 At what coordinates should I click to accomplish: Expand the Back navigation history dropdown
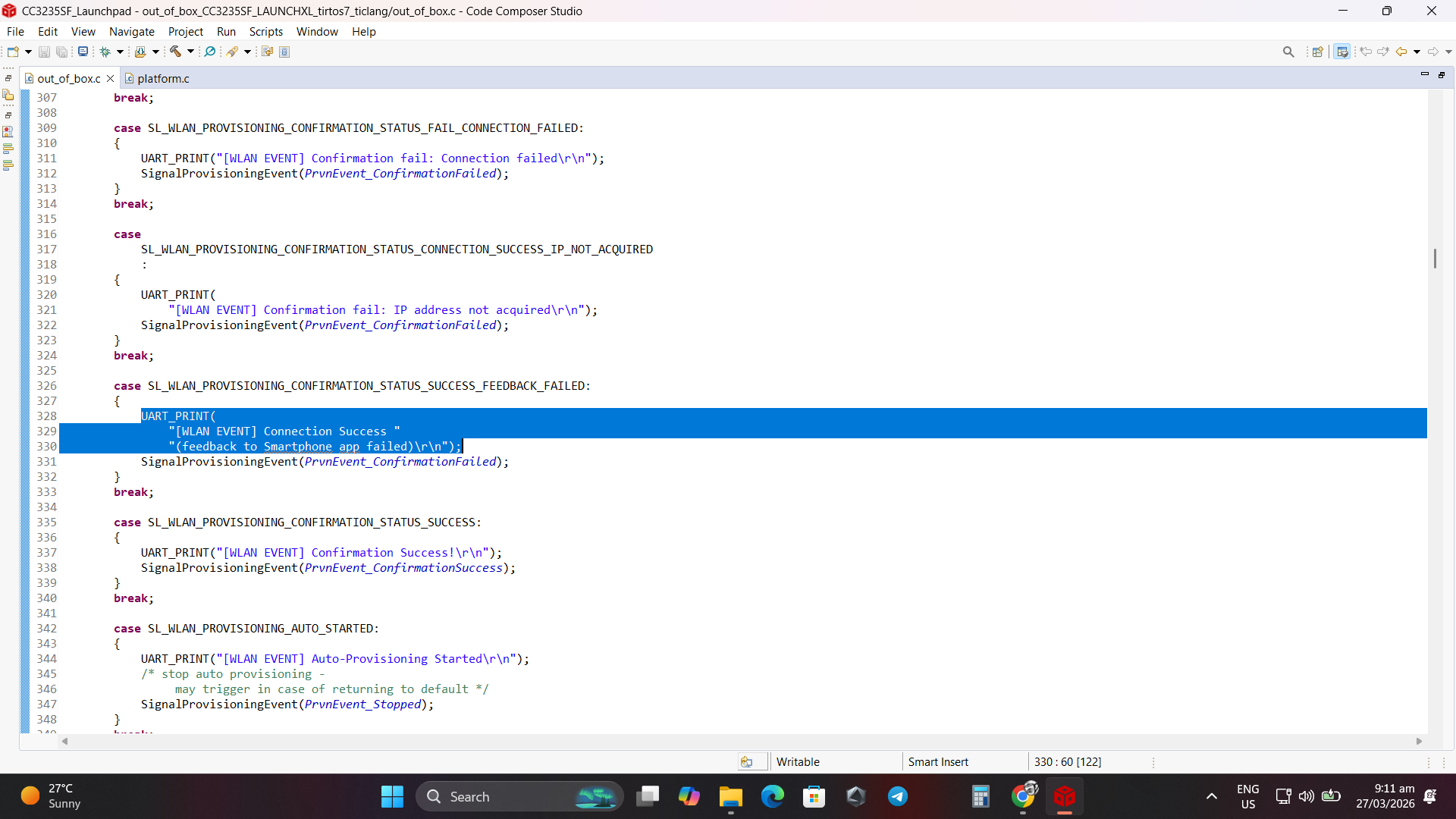(1417, 52)
